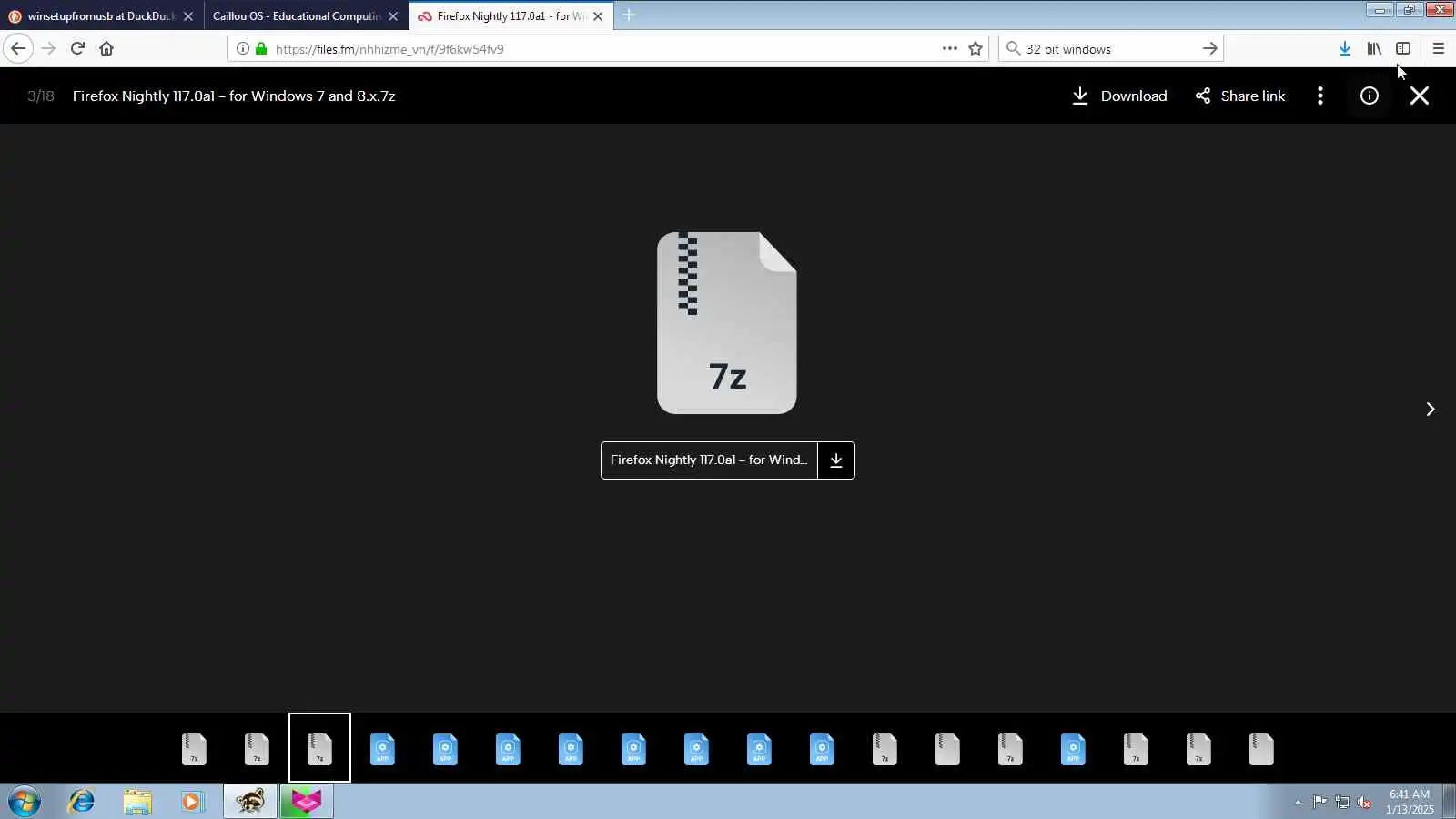Click the large 7z archive file icon
This screenshot has width=1456, height=819.
pos(727,323)
